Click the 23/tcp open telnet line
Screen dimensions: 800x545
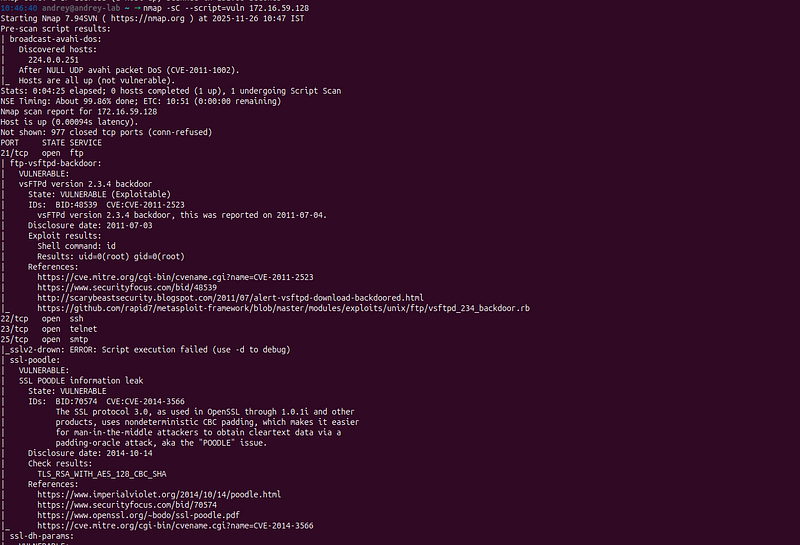(x=48, y=329)
